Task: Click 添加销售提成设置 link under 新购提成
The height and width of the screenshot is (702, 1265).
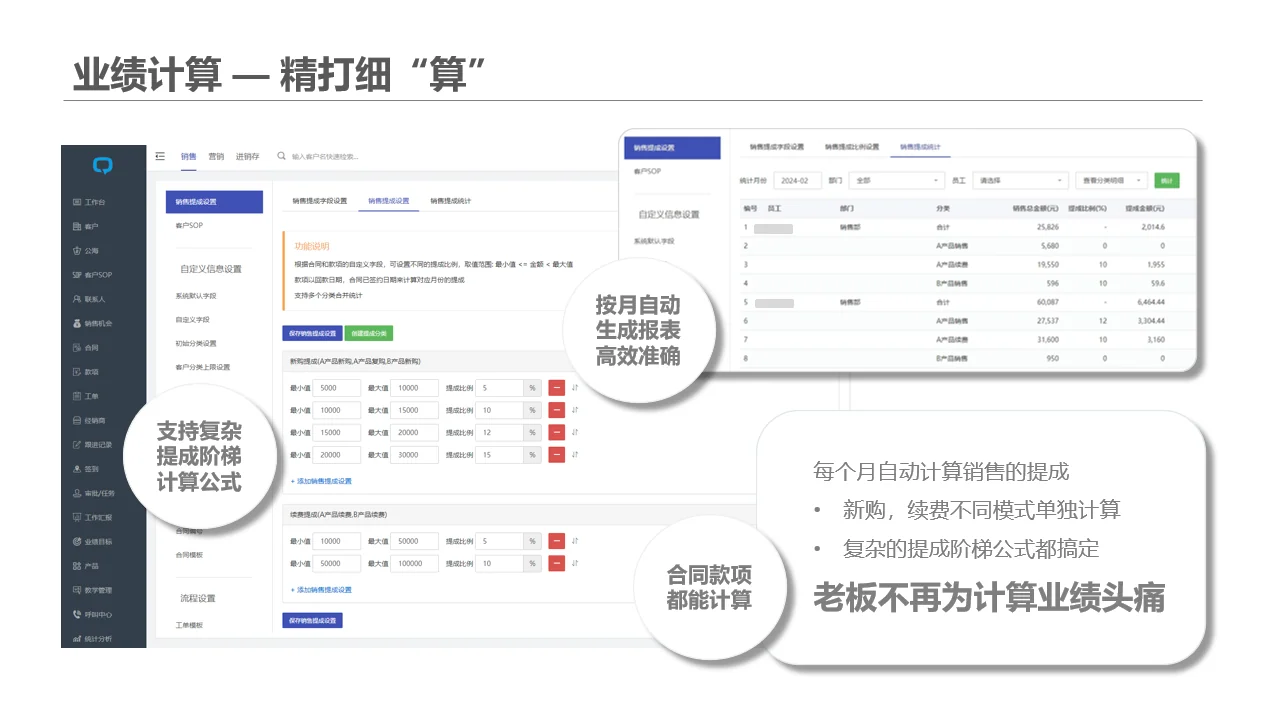Action: [x=321, y=481]
